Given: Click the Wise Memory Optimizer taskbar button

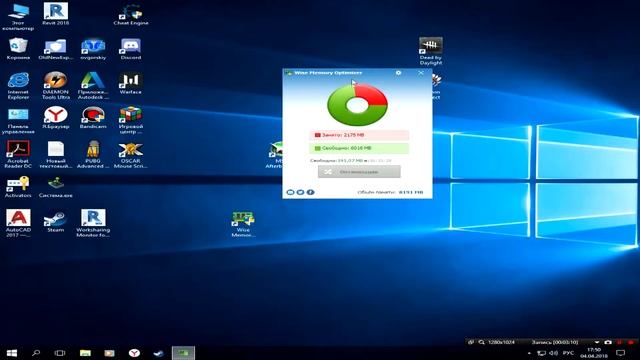Looking at the screenshot, I should [x=183, y=353].
